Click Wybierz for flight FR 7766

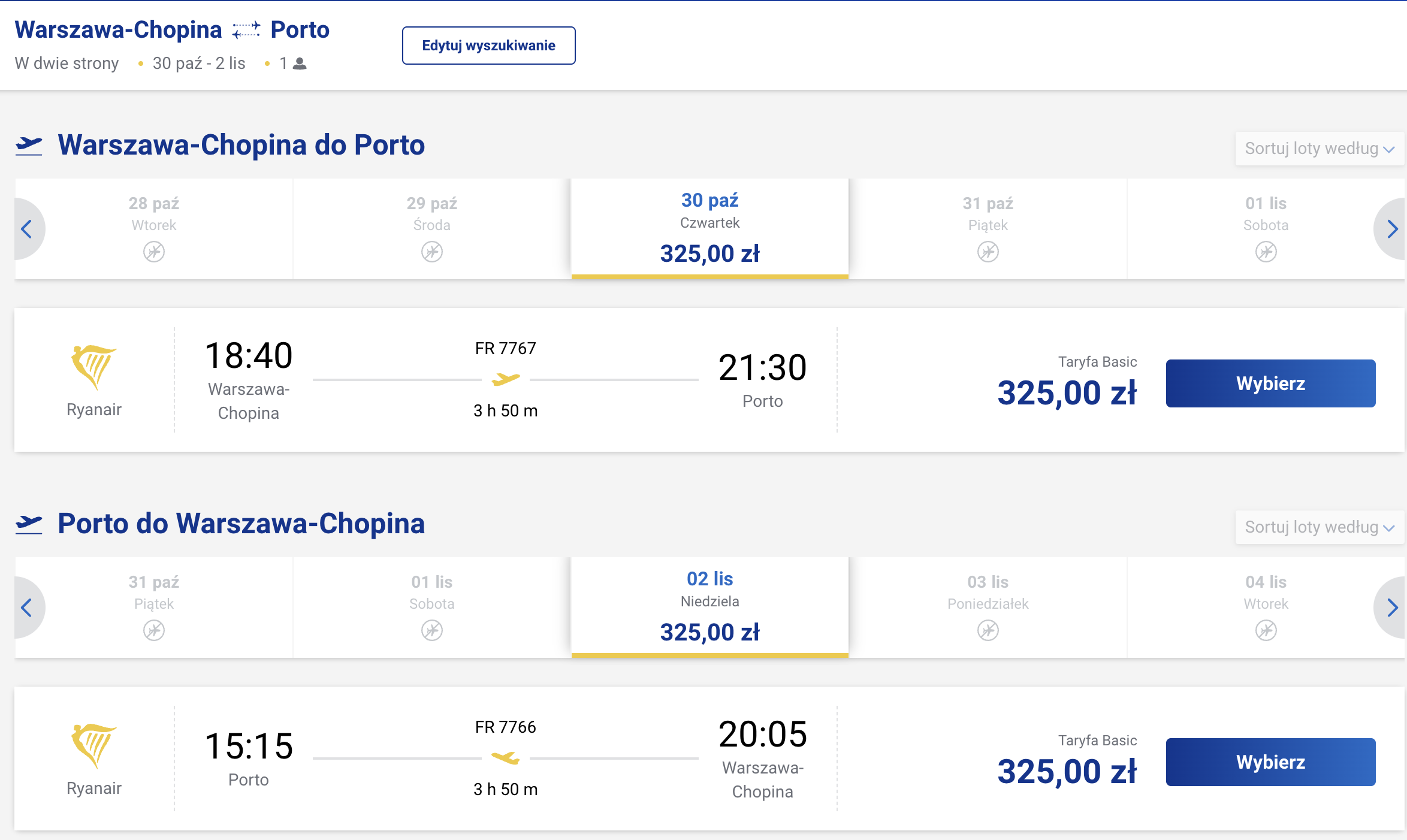click(x=1270, y=762)
